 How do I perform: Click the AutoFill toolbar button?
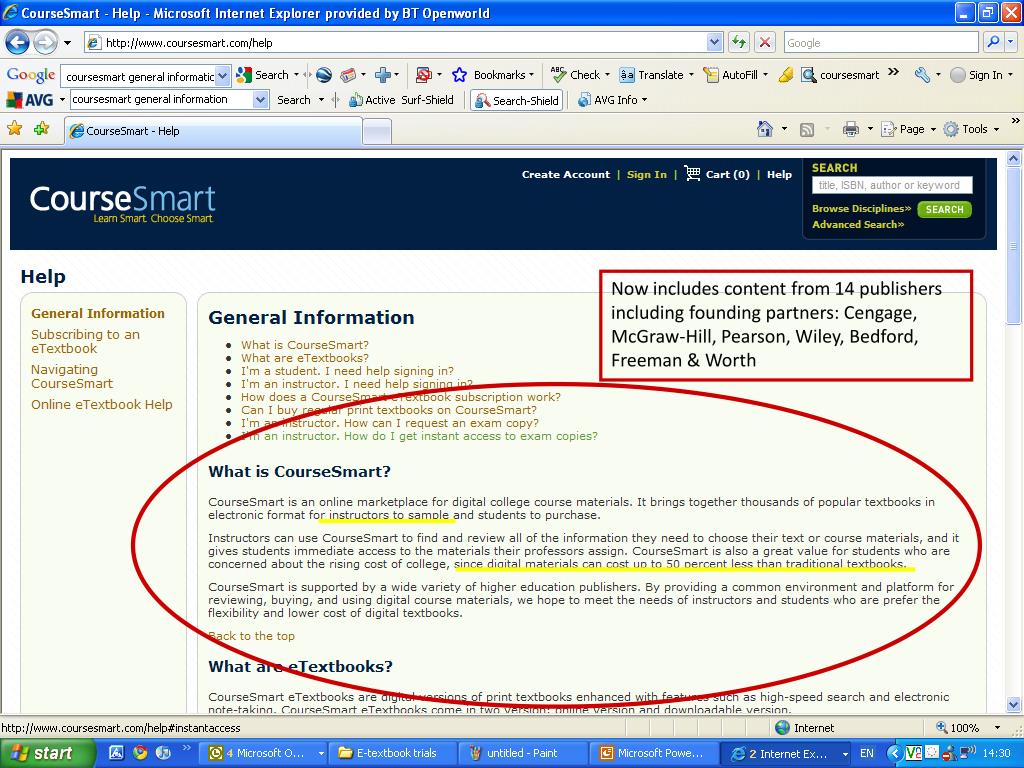click(x=731, y=75)
